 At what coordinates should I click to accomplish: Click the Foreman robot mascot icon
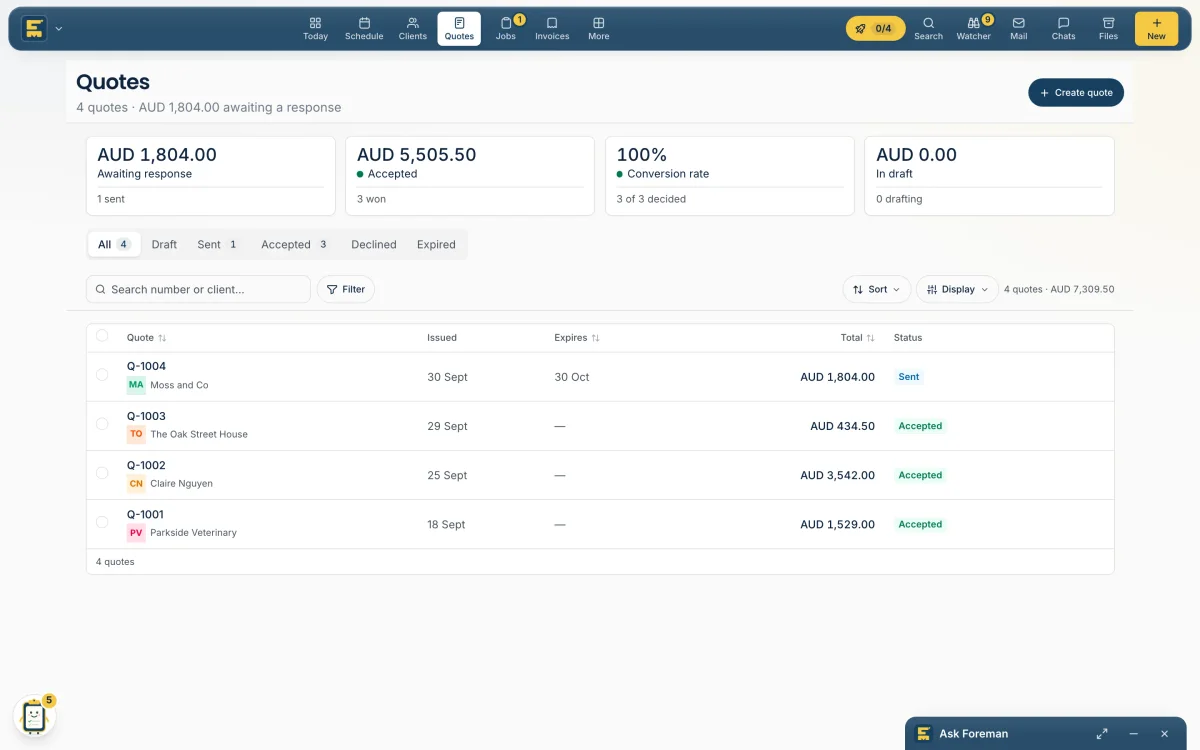coord(34,716)
